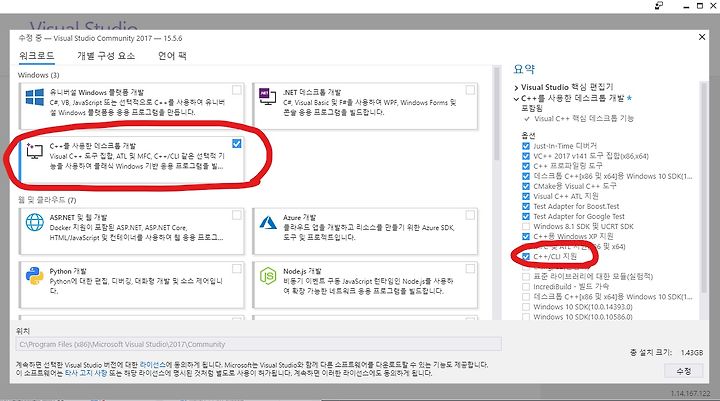Select the 유니버설 Windows 플랫폼 개발 card title
Image resolution: width=720 pixels, height=401 pixels.
(x=96, y=92)
